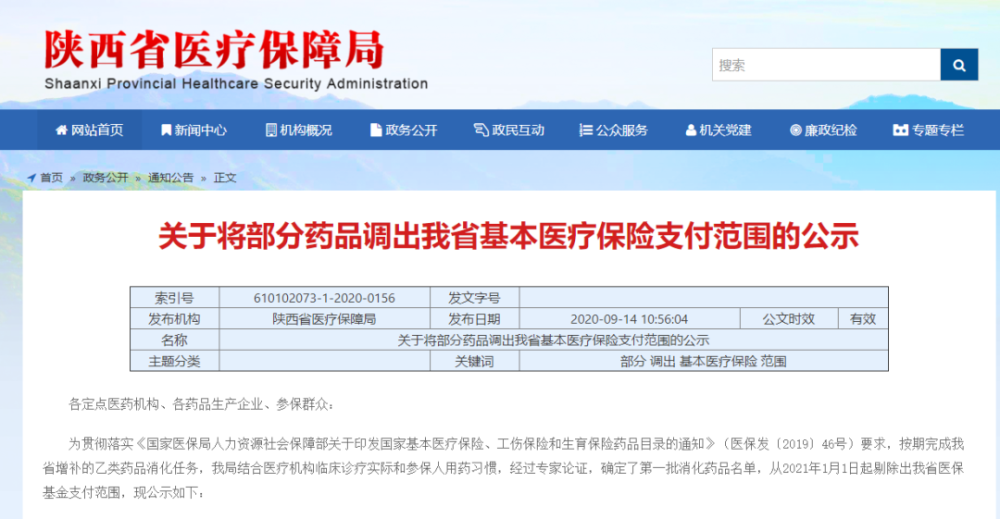Click the 发文字号 label cell

tap(474, 298)
